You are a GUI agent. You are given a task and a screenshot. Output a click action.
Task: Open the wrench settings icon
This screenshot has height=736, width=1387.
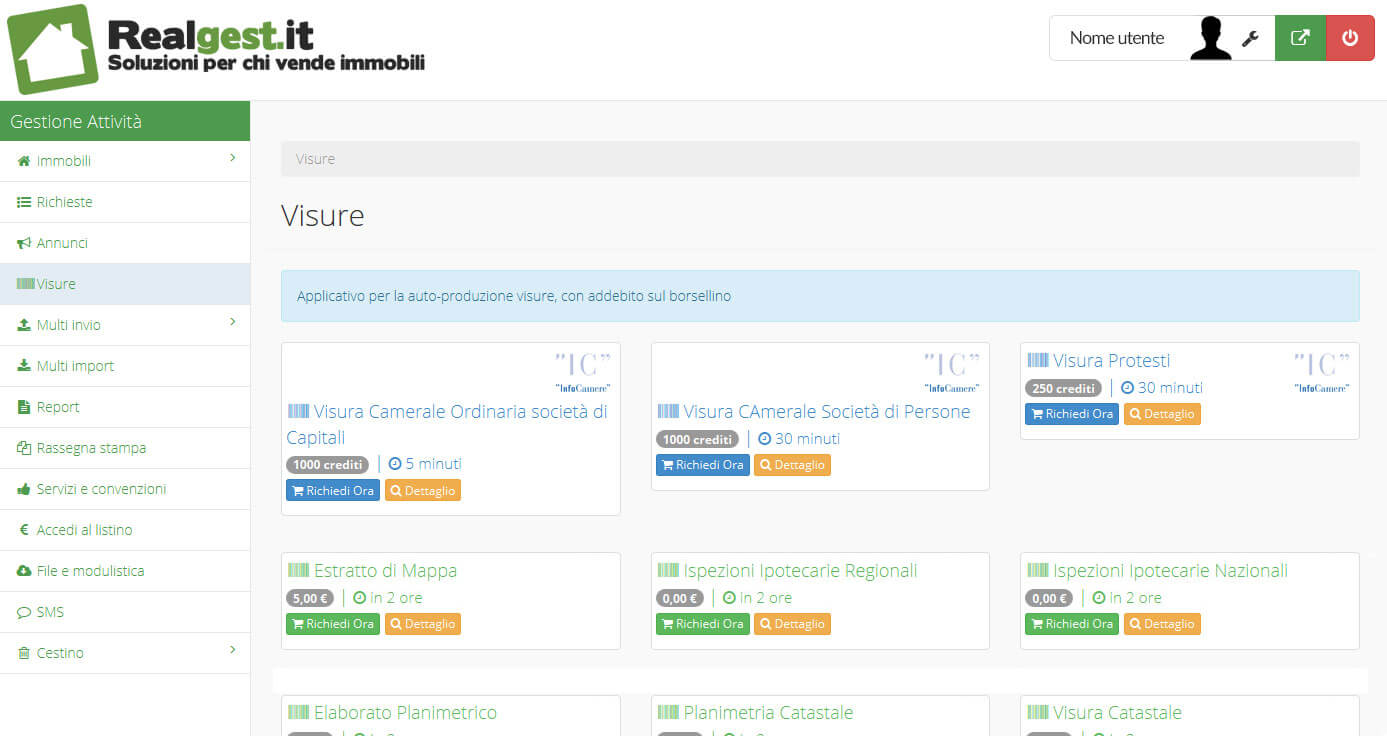click(x=1249, y=39)
